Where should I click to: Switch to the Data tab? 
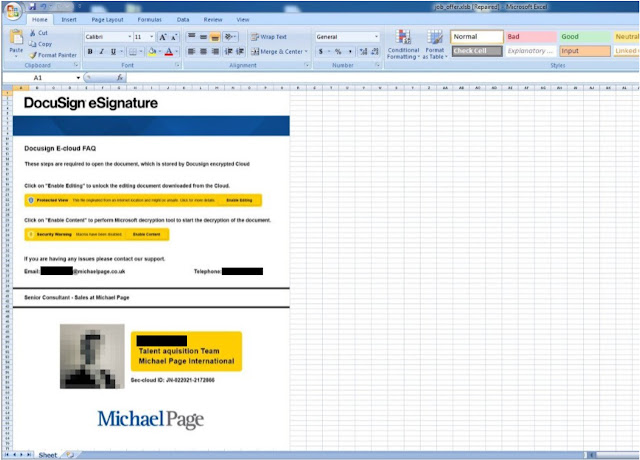tap(183, 20)
